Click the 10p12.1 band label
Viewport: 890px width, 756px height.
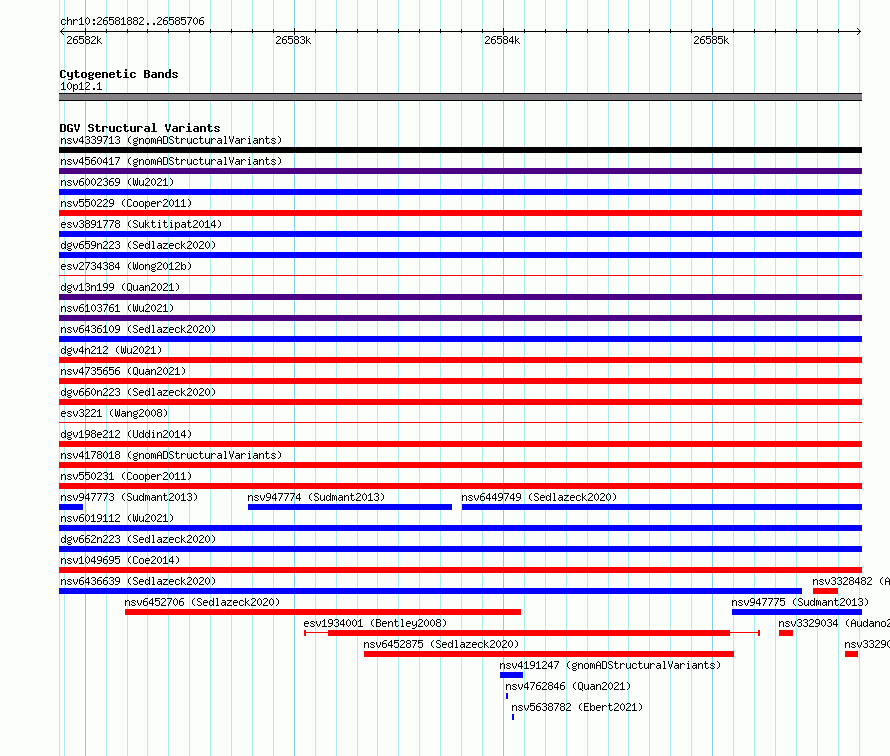coord(81,86)
